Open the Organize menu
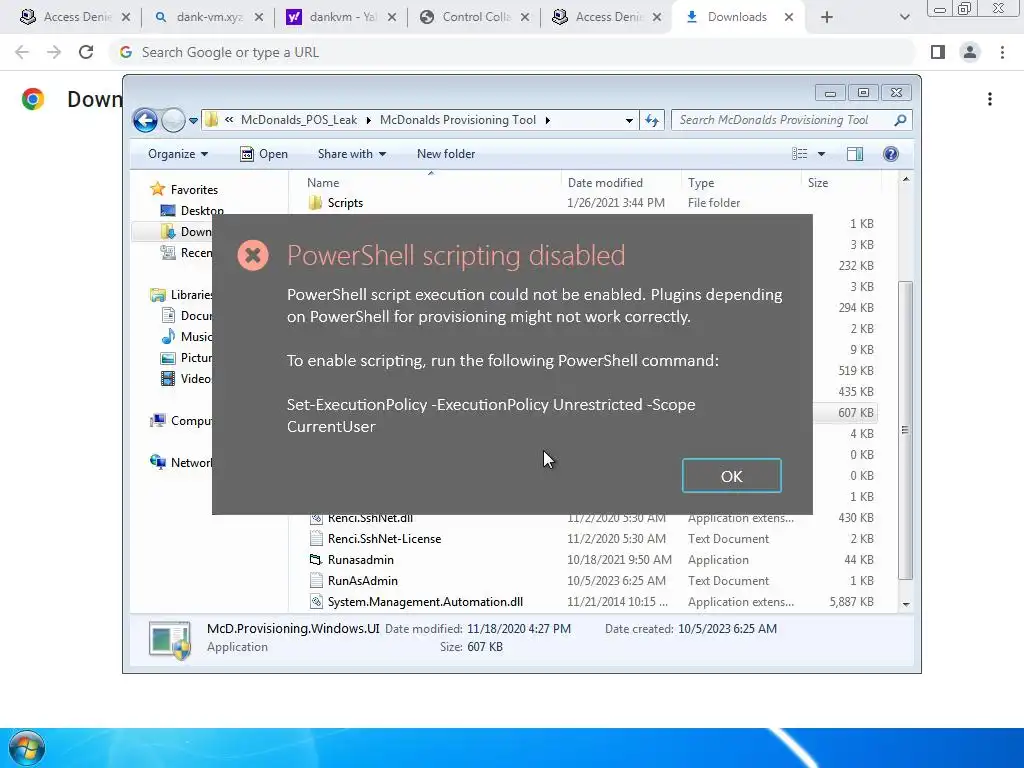 pos(178,153)
